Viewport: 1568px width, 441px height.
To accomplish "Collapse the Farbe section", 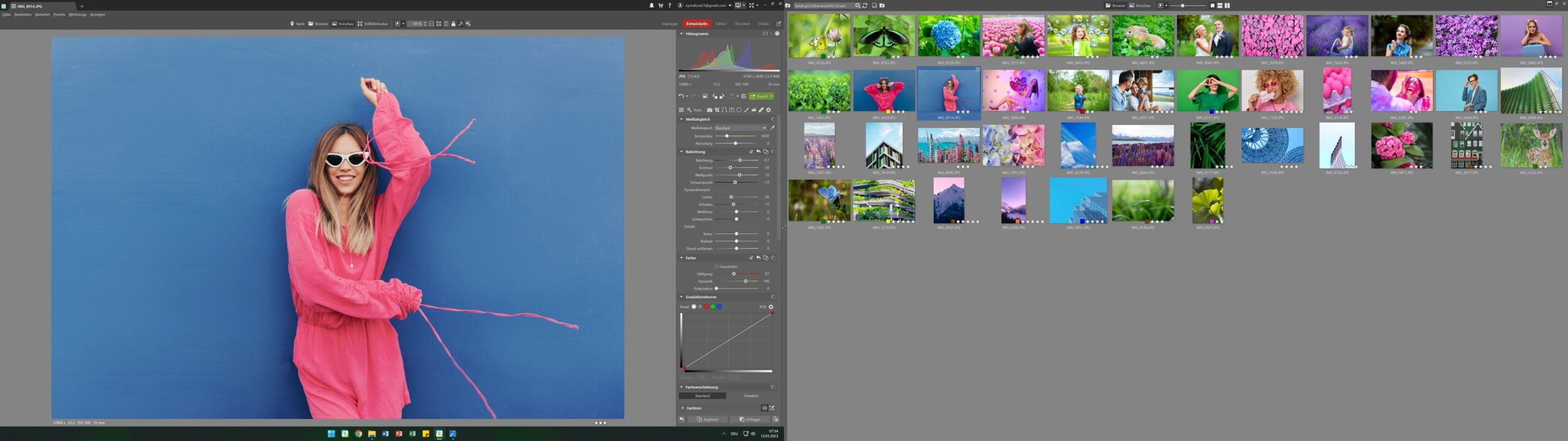I will pyautogui.click(x=681, y=258).
